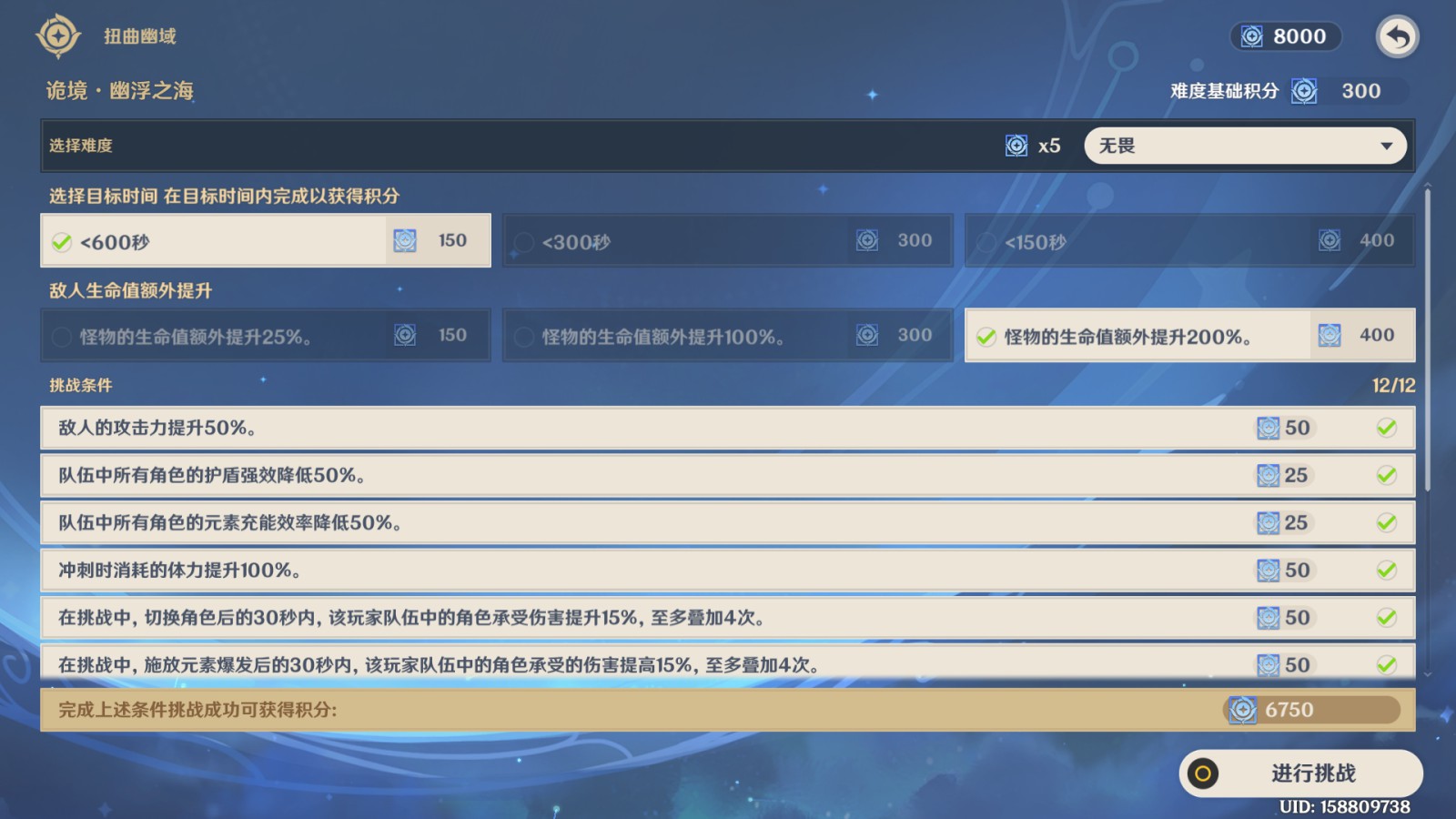
Task: Click the condition list scrollbar
Action: click(1428, 341)
